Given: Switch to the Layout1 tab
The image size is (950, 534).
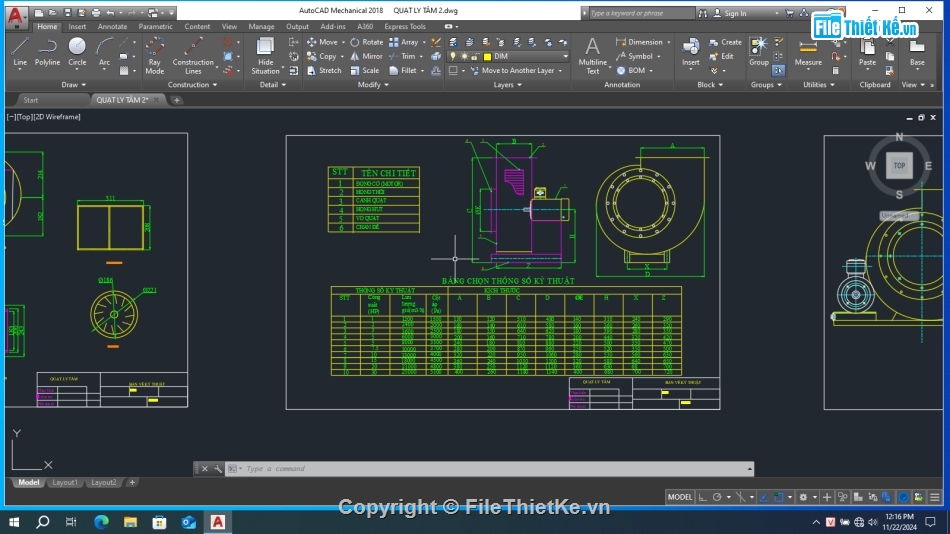Looking at the screenshot, I should pos(65,482).
